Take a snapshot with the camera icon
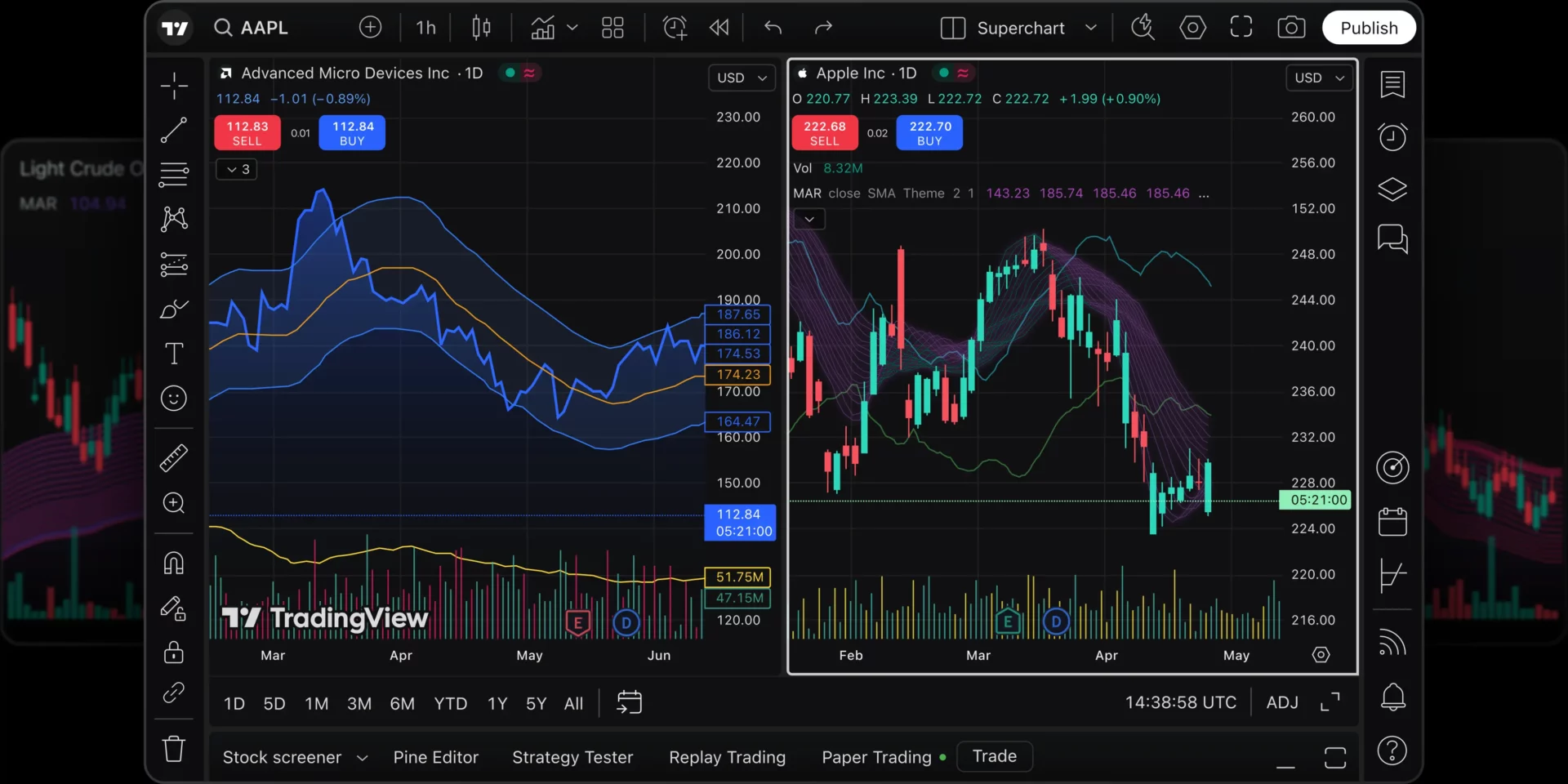The height and width of the screenshot is (784, 1568). click(1291, 27)
